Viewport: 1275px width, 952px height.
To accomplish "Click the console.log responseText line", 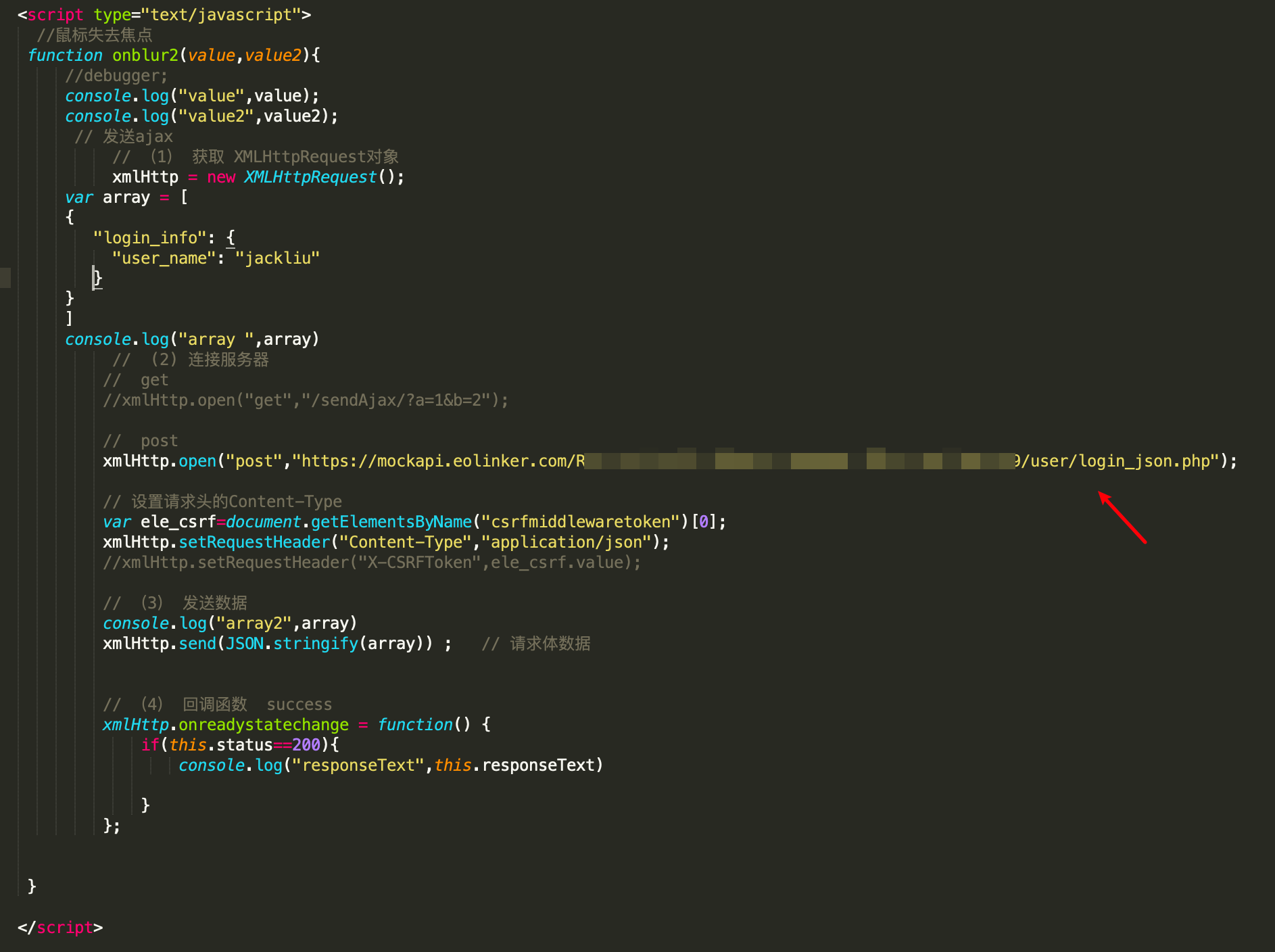I will click(x=391, y=765).
